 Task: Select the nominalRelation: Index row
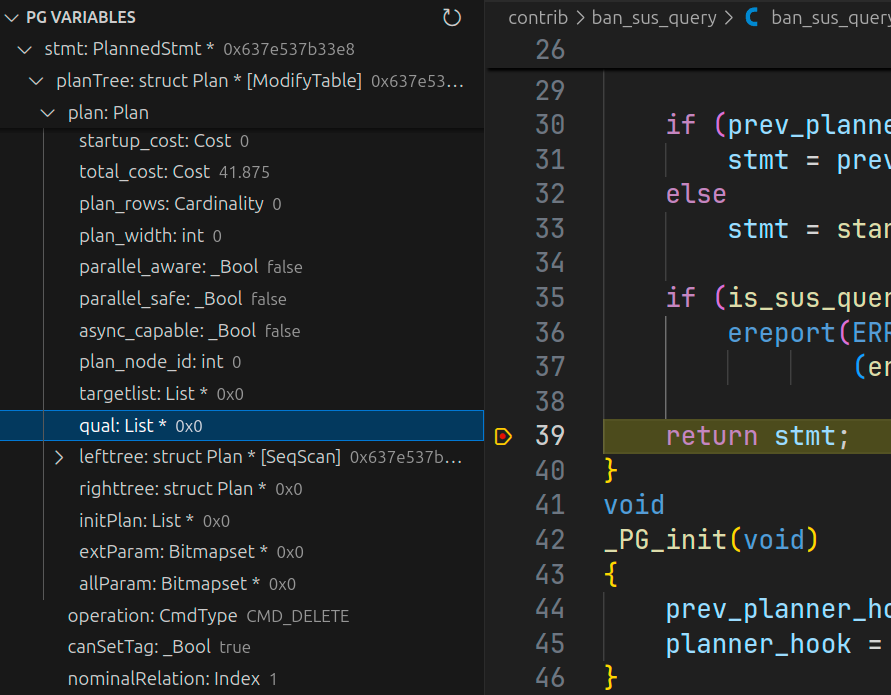click(171, 679)
